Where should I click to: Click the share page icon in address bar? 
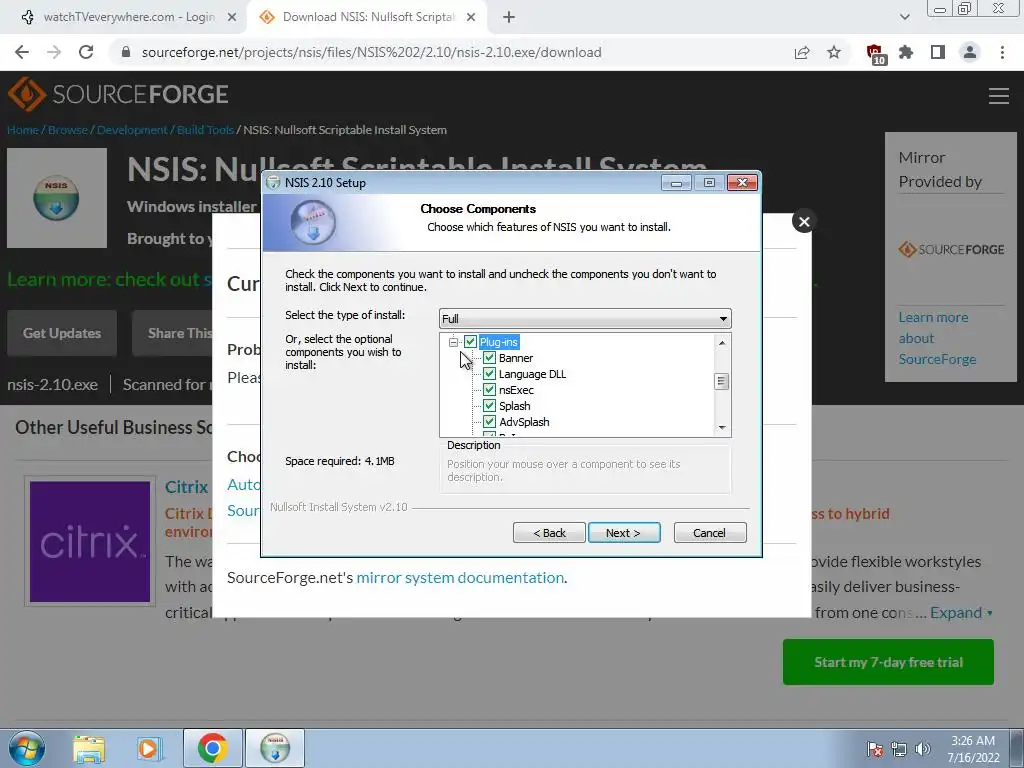[802, 52]
